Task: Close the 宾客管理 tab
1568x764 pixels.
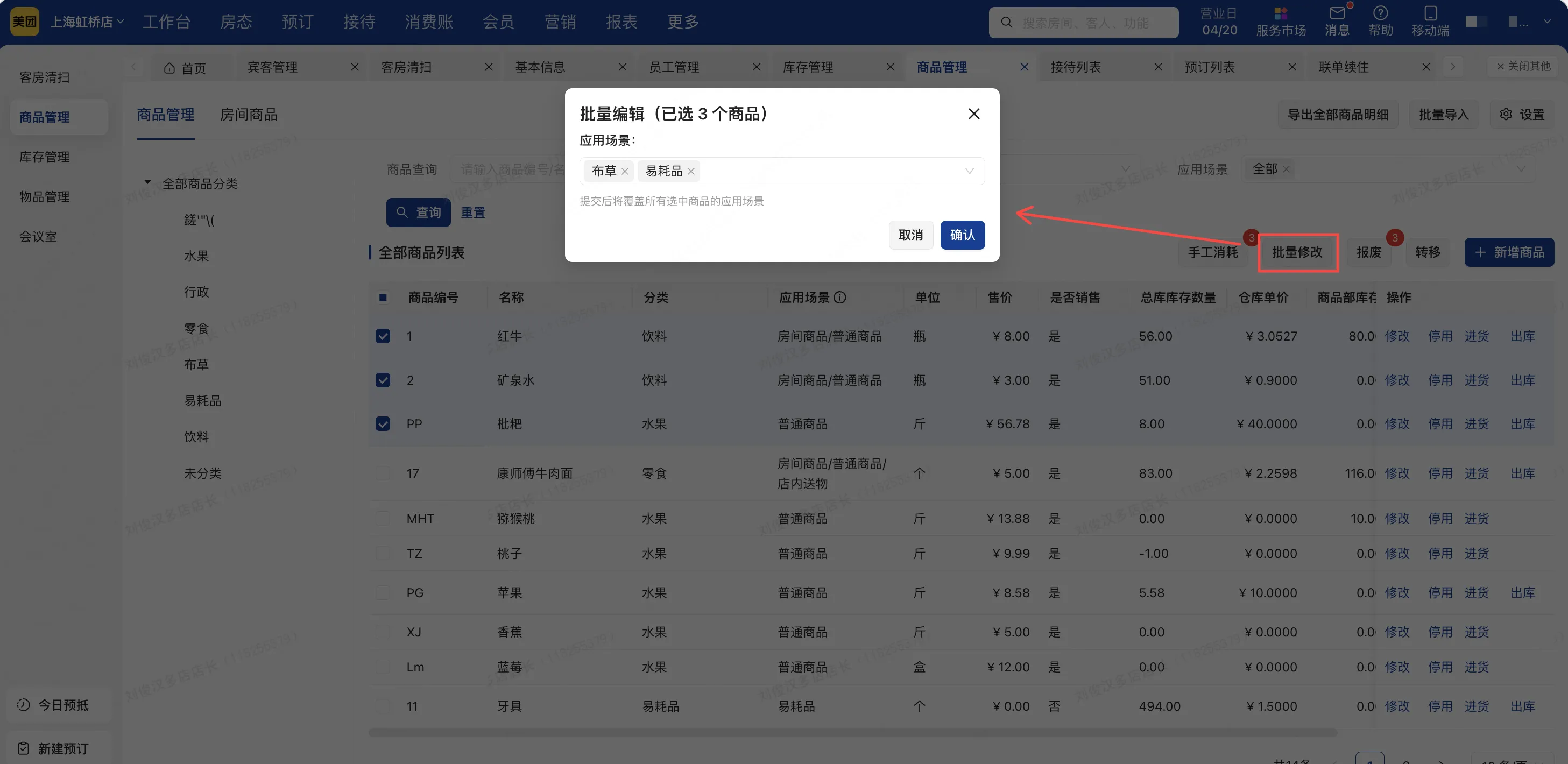Action: pyautogui.click(x=355, y=67)
